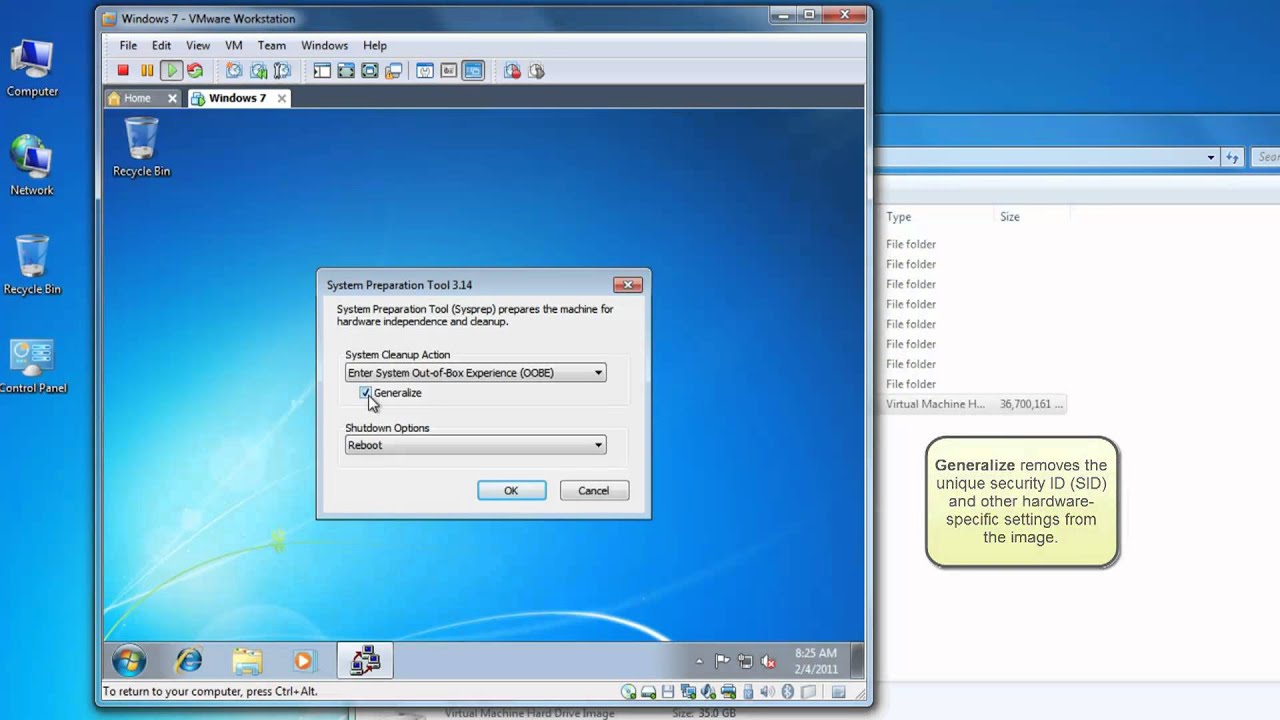This screenshot has width=1280, height=720.
Task: Click the Unity mode toolbar icon
Action: pyautogui.click(x=394, y=71)
